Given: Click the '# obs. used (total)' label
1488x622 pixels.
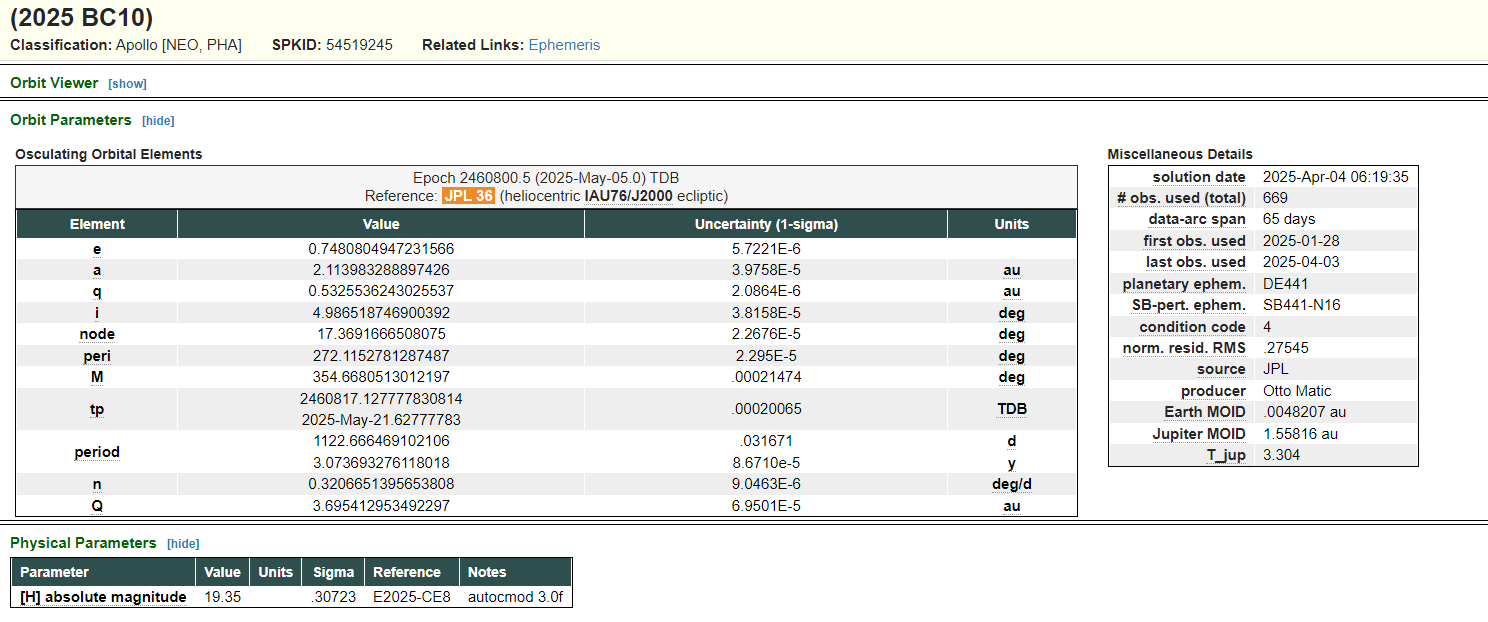Looking at the screenshot, I should 1181,198.
